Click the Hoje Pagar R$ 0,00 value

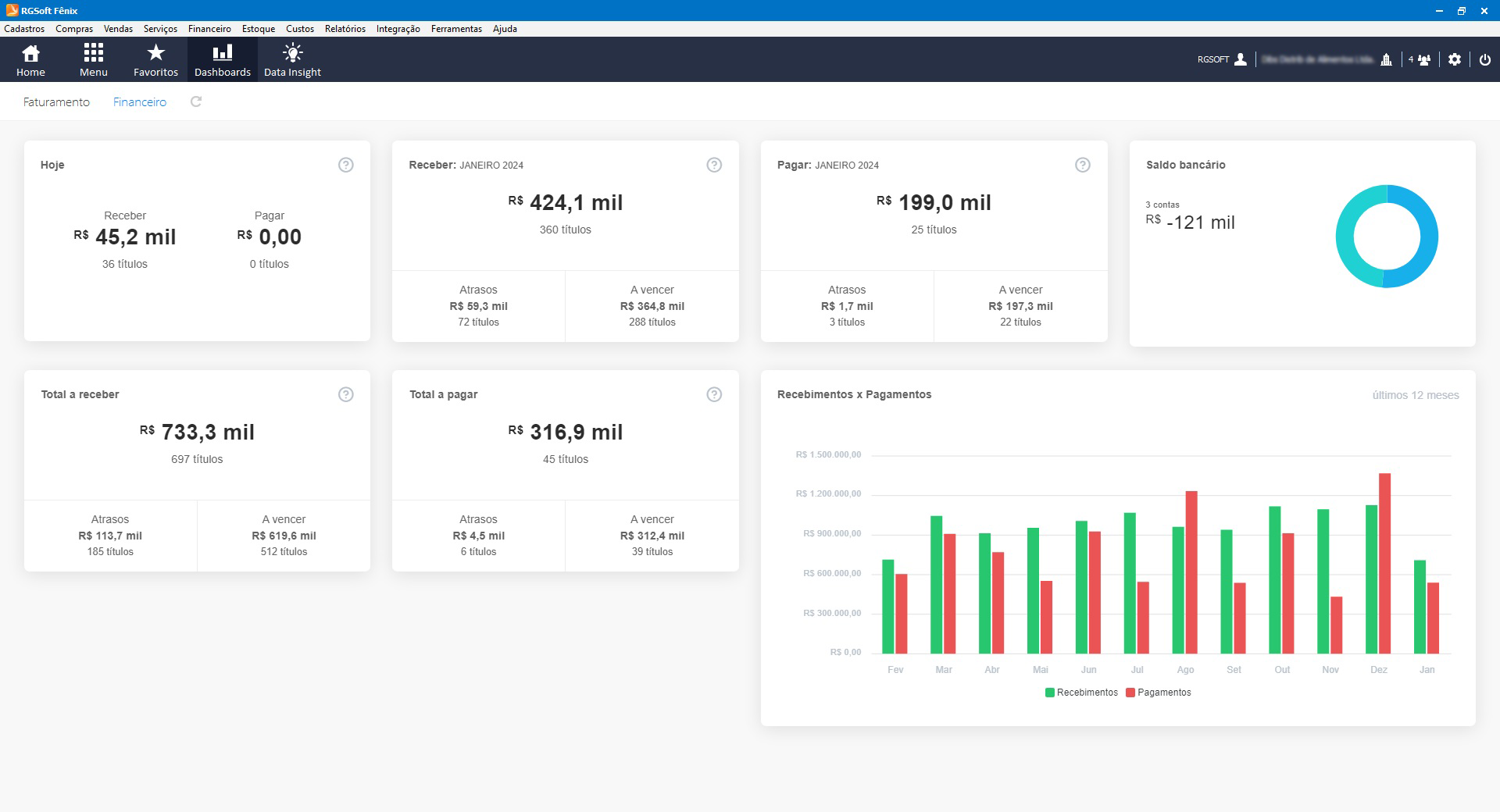[x=270, y=237]
